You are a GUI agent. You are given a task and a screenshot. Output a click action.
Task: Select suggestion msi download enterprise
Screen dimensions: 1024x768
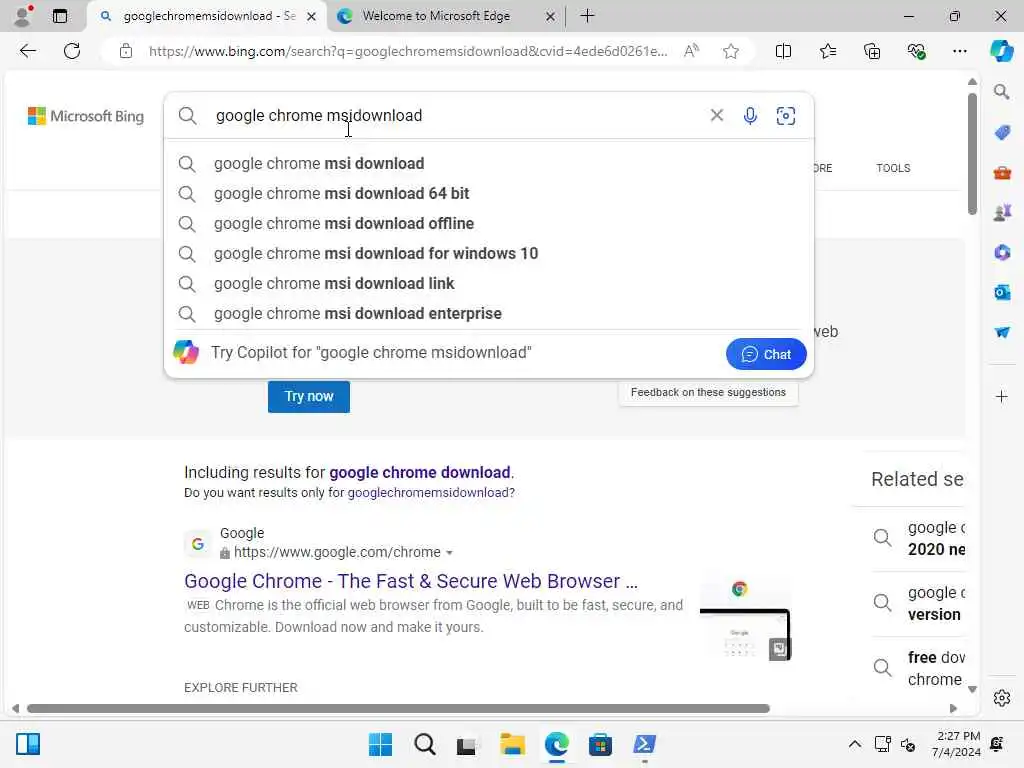point(488,313)
